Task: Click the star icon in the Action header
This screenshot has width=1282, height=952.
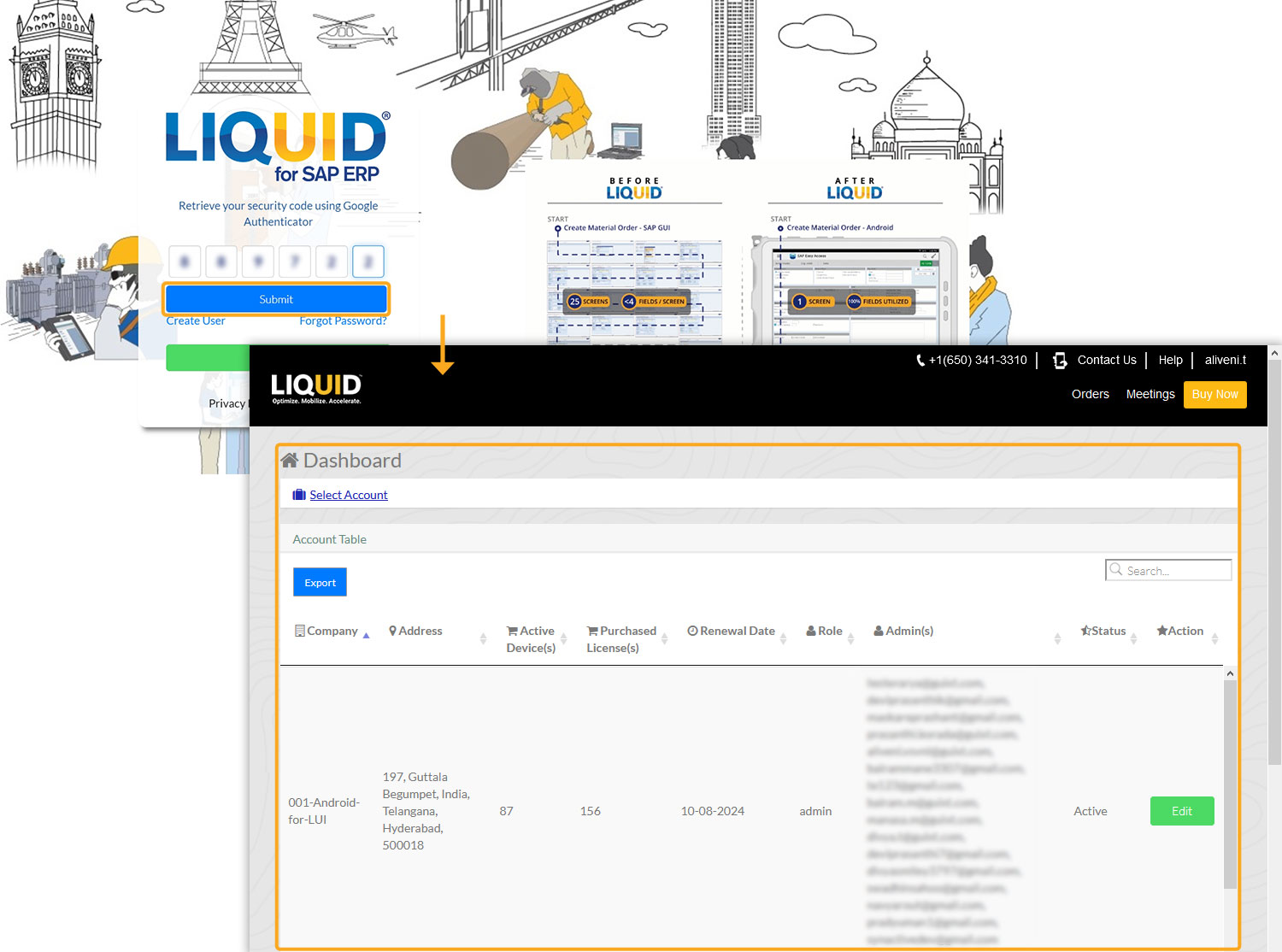Action: (x=1161, y=631)
